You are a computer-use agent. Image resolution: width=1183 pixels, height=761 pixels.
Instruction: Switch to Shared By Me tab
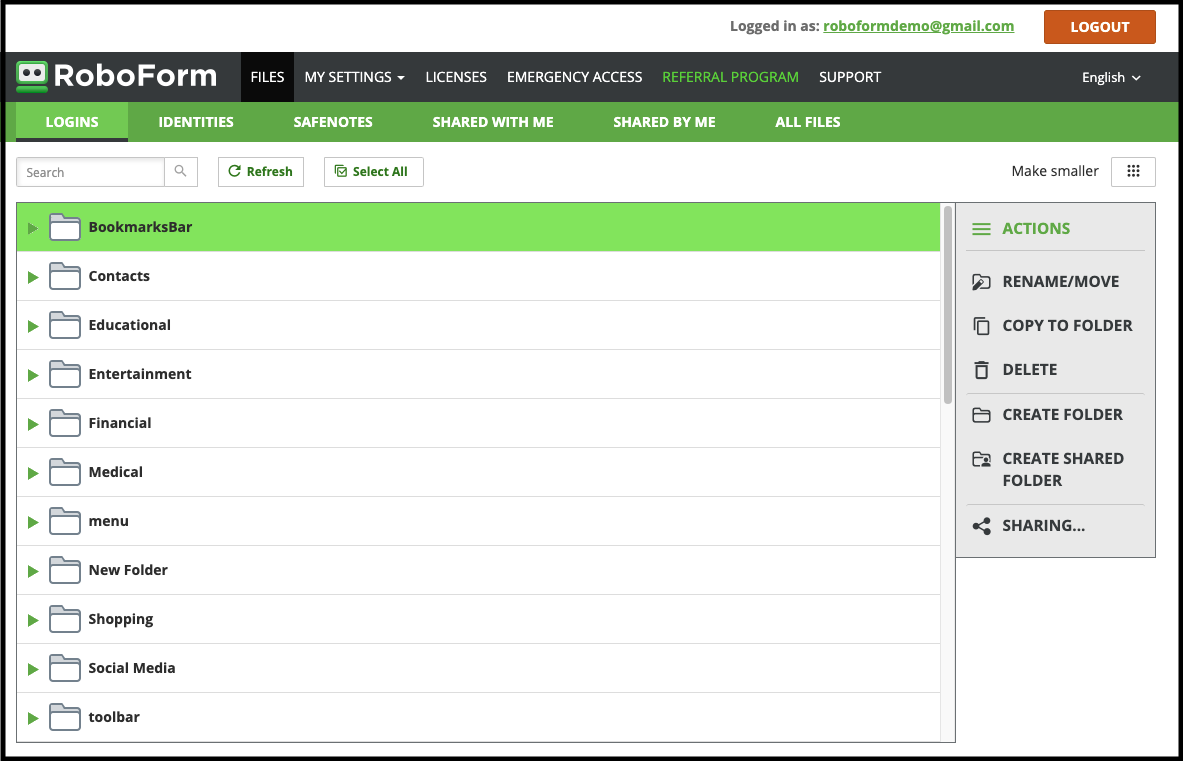point(664,121)
